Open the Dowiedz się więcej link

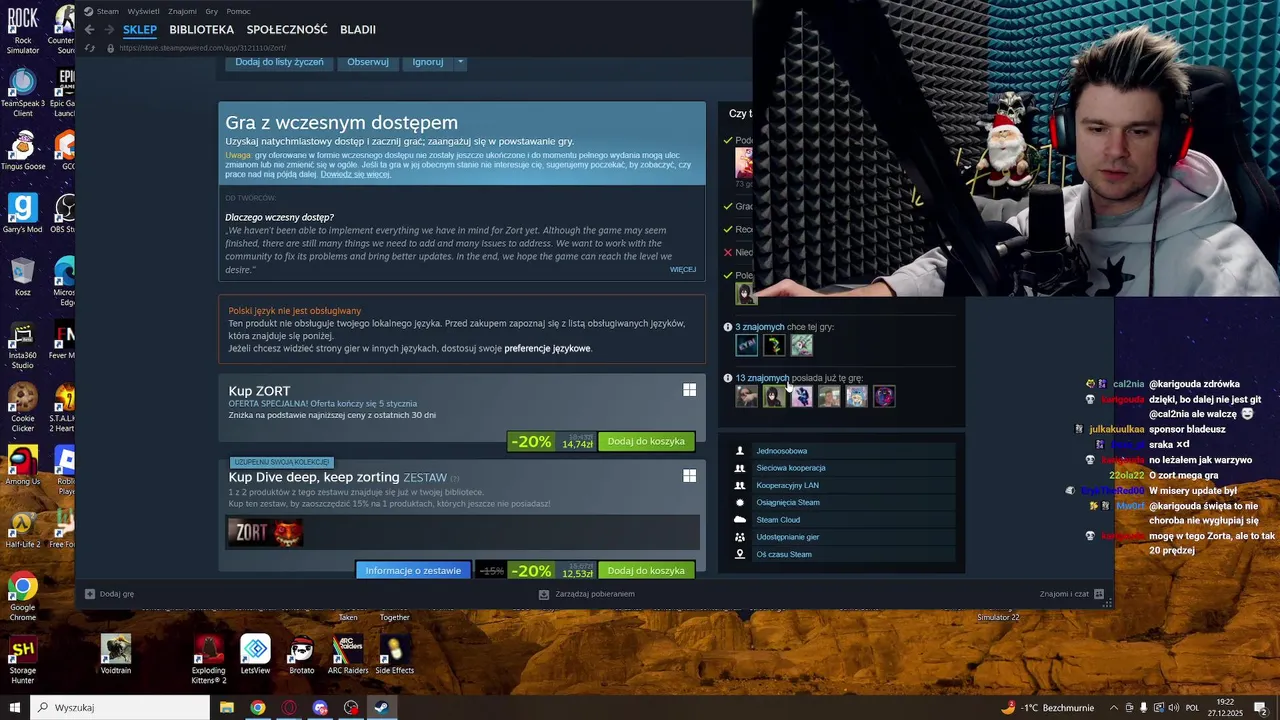pyautogui.click(x=355, y=174)
